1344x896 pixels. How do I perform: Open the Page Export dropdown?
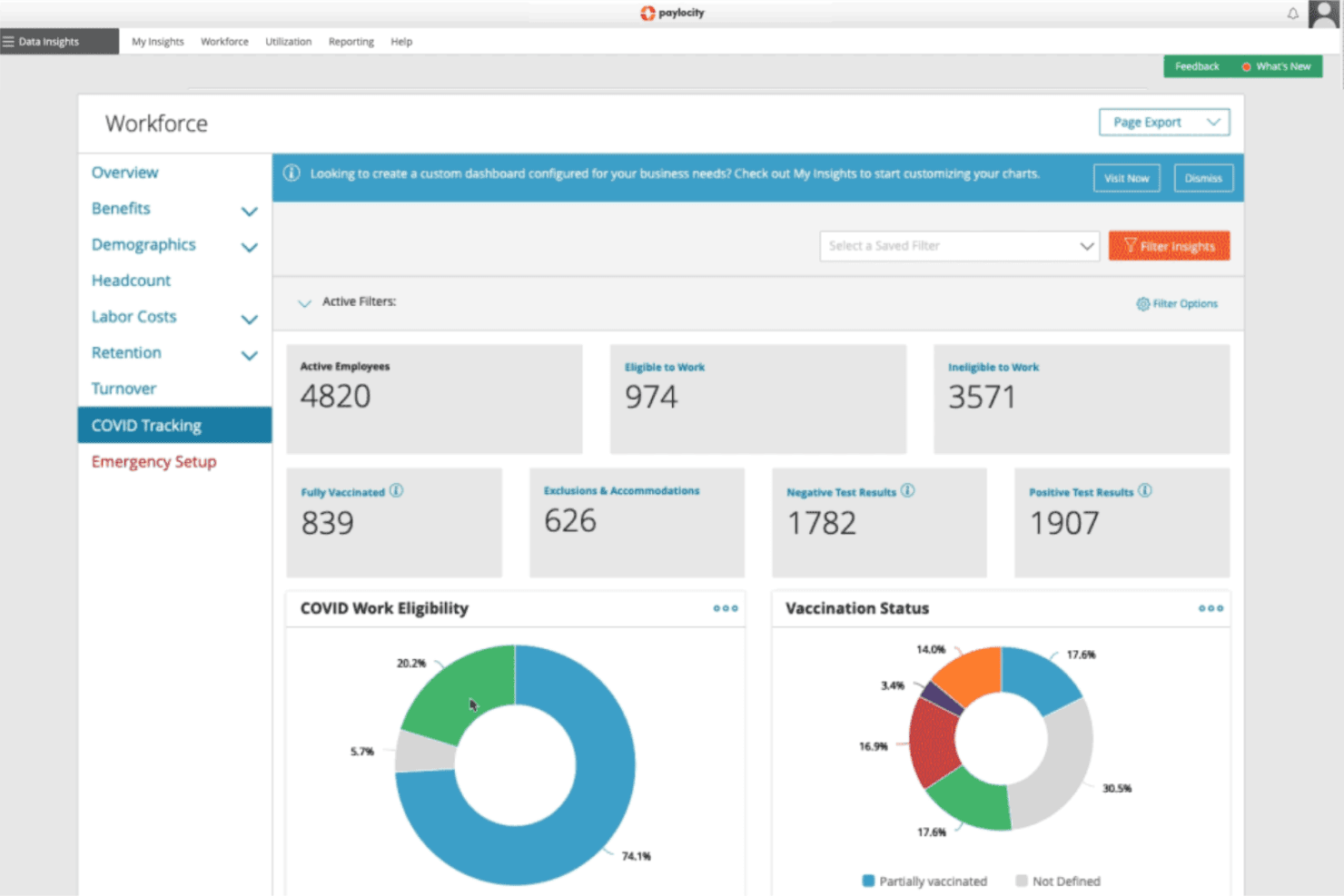(x=1164, y=123)
